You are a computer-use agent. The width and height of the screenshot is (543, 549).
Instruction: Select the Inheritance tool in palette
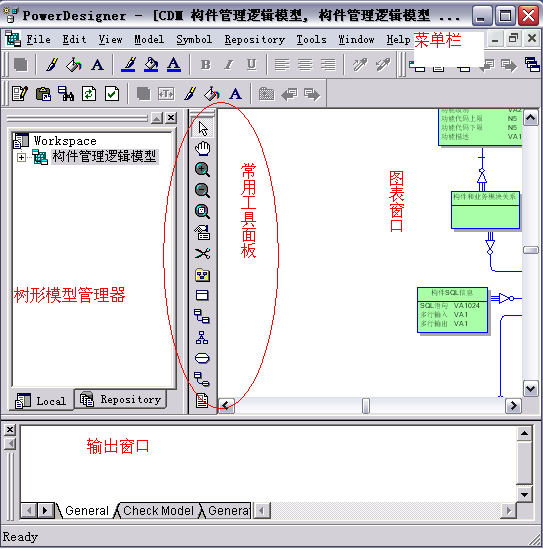pyautogui.click(x=202, y=338)
